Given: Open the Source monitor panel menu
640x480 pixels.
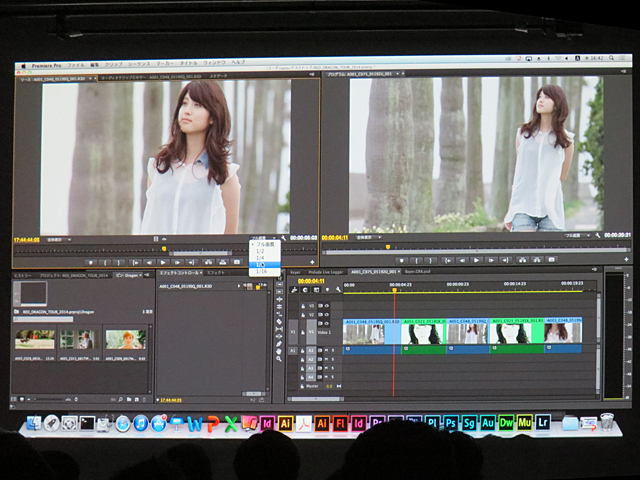Looking at the screenshot, I should click(312, 74).
